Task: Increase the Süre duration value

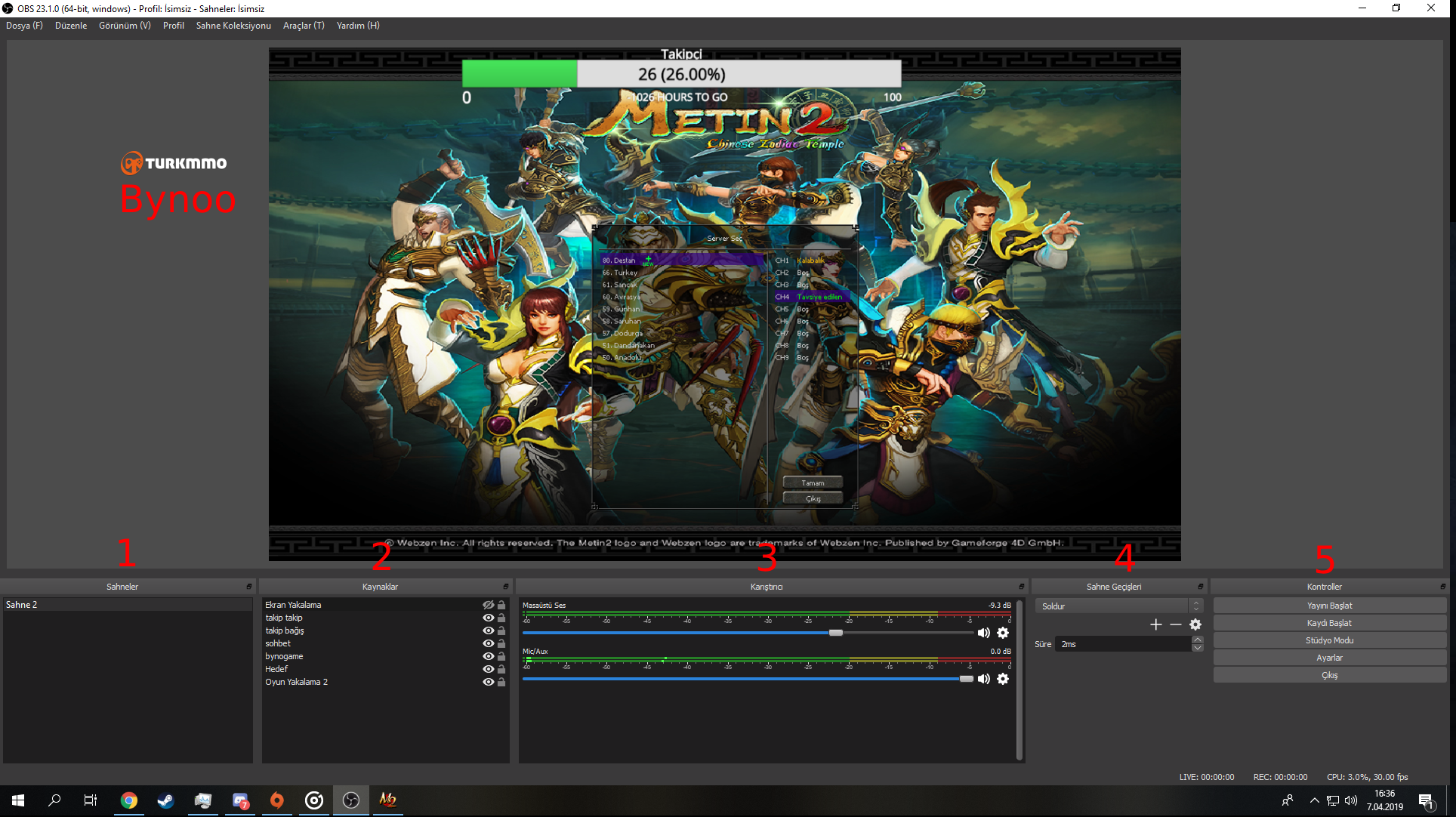Action: click(1197, 640)
